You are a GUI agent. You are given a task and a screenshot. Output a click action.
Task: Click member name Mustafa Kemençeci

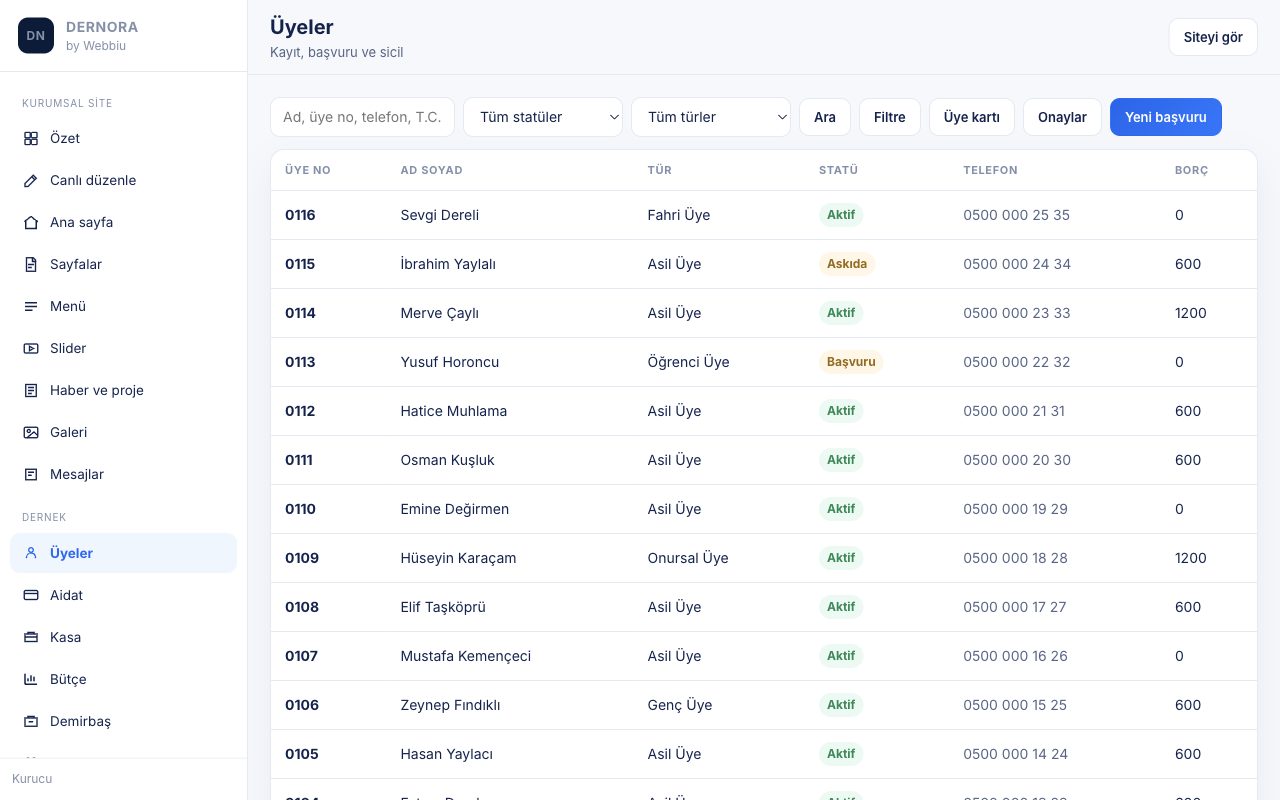pos(466,656)
